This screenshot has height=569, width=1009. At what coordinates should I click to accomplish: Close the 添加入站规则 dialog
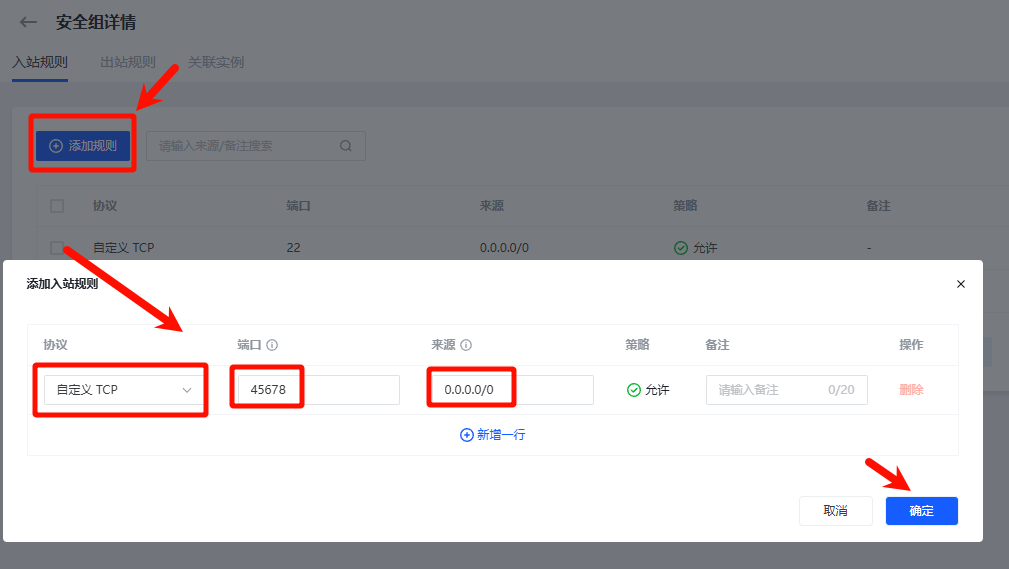click(x=961, y=284)
